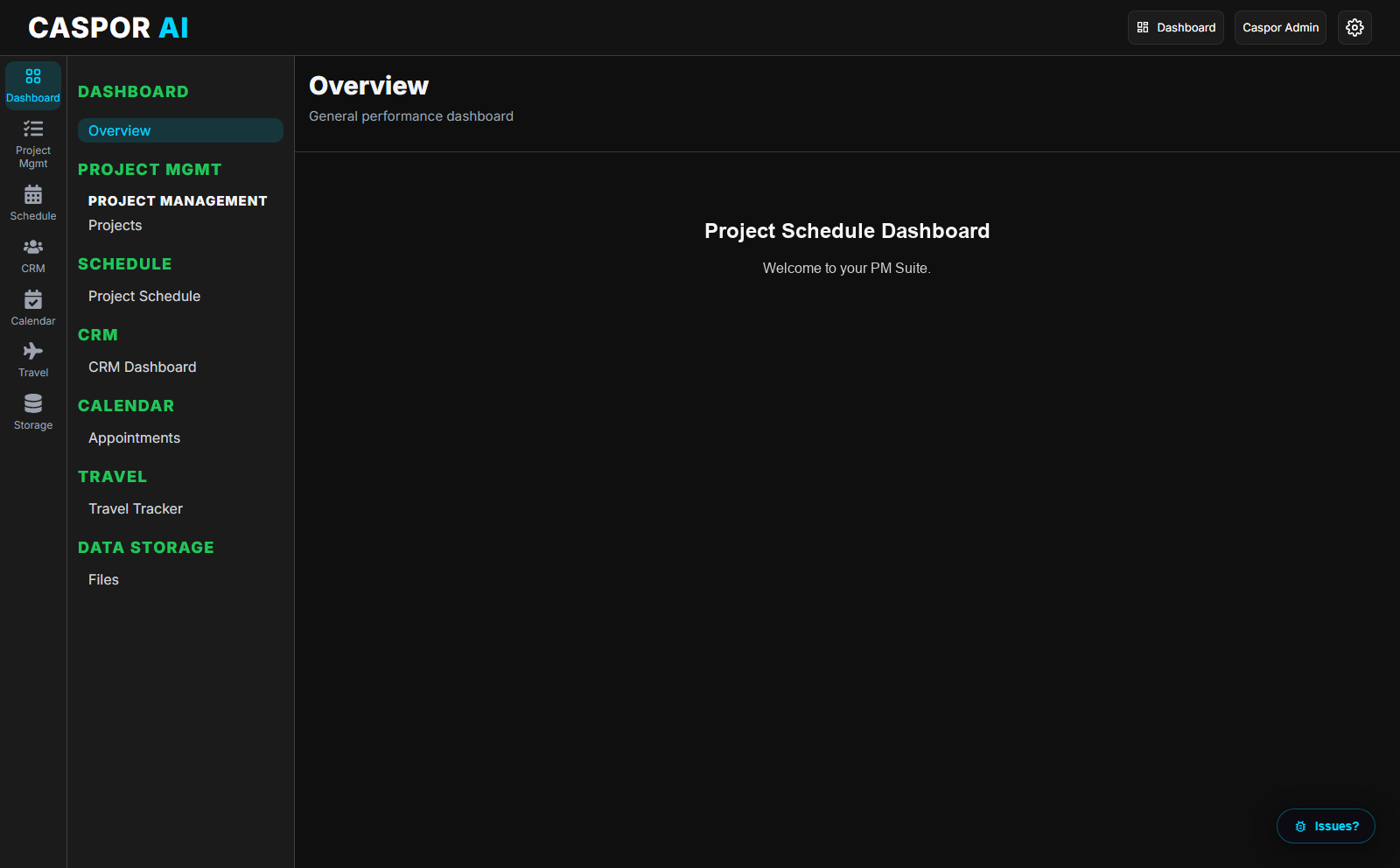1400x868 pixels.
Task: Open the Project Schedule menu item
Action: point(144,296)
